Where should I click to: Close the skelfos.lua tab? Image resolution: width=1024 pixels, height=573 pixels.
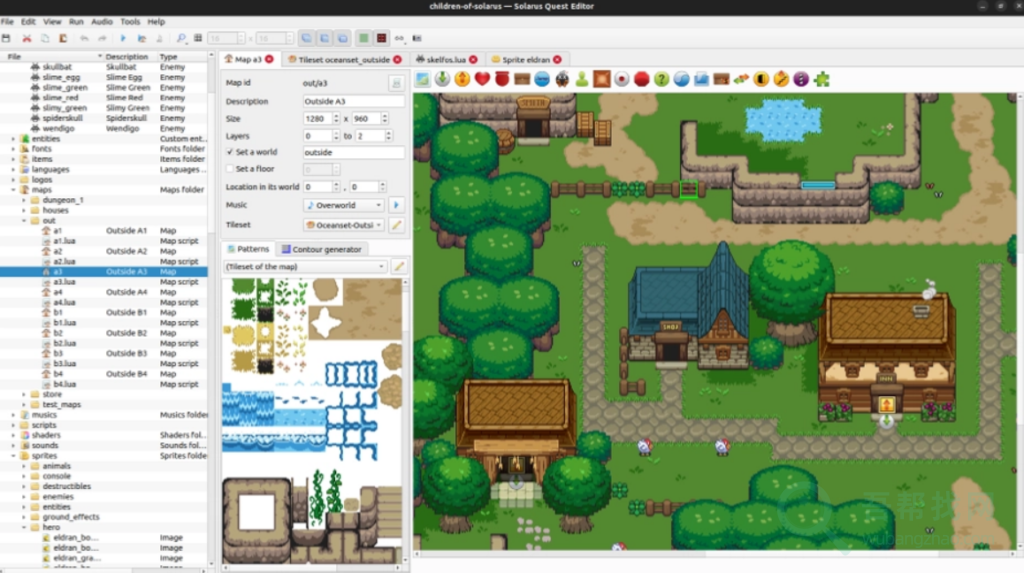(x=473, y=60)
